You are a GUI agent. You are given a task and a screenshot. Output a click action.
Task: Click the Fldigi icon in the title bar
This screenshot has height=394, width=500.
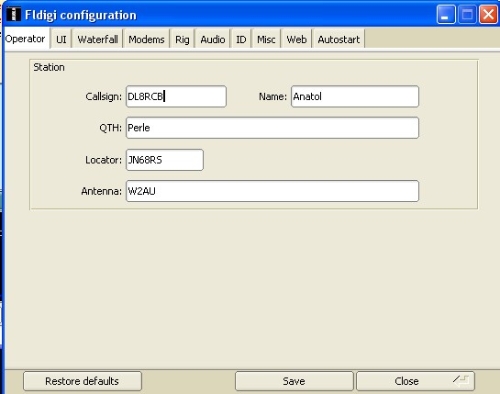tap(13, 14)
